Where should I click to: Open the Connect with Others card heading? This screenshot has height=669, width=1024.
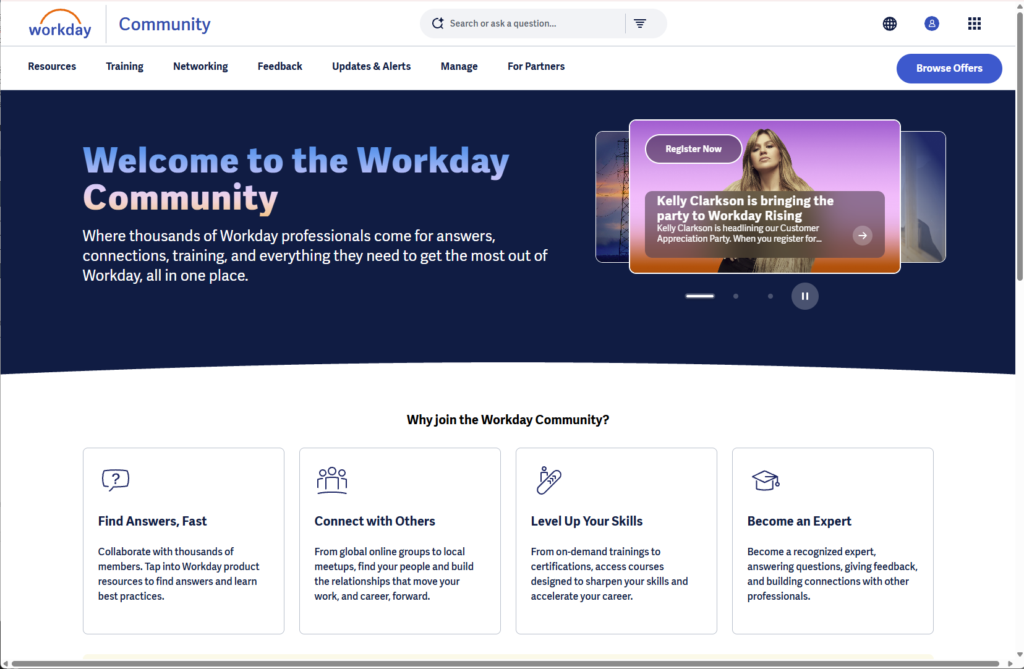[x=374, y=521]
